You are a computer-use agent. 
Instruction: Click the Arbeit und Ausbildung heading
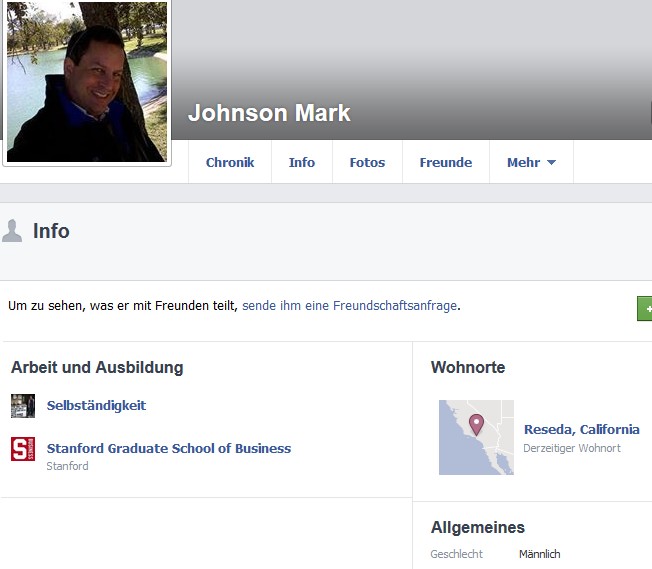(x=97, y=367)
